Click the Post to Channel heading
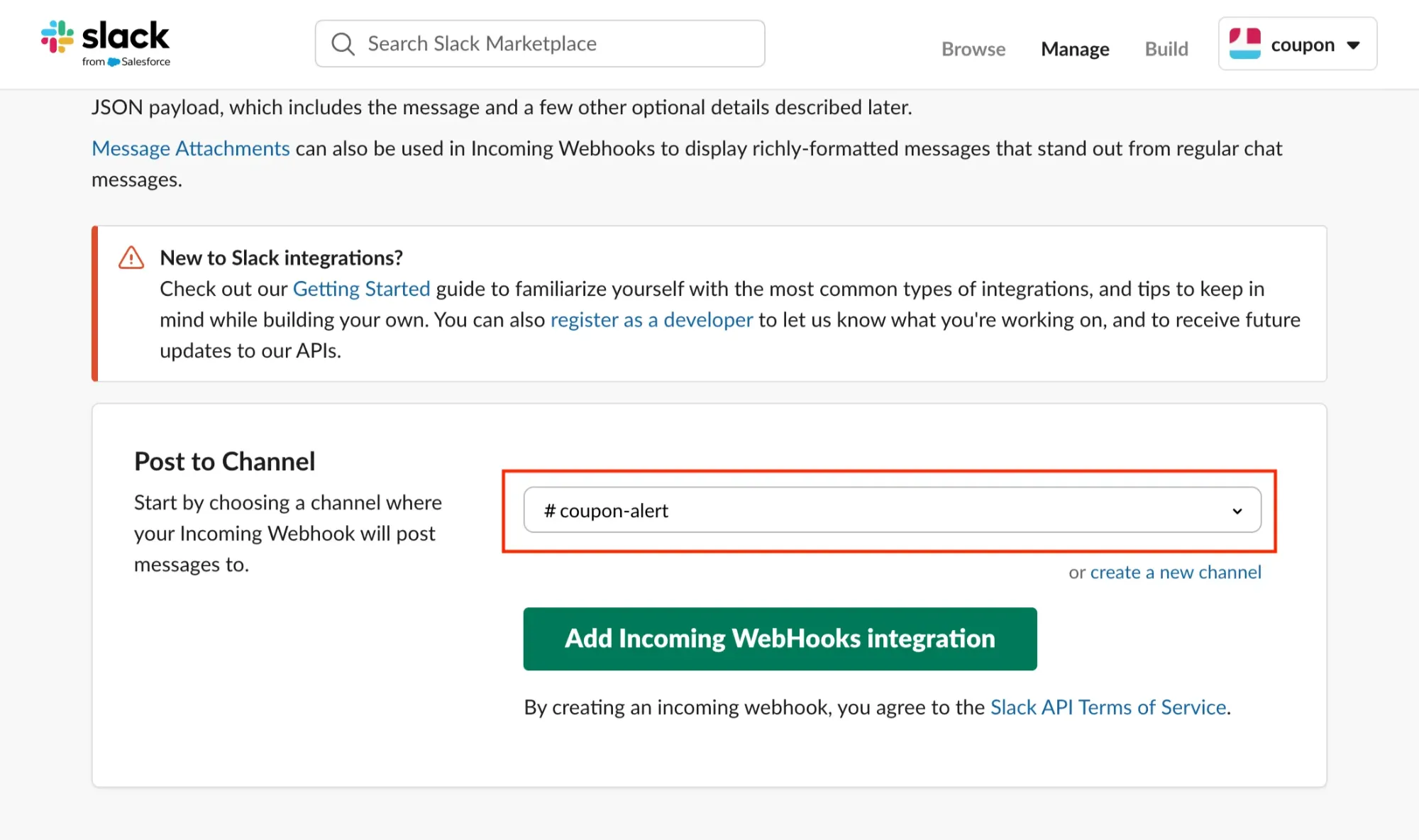Viewport: 1419px width, 840px height. [x=224, y=462]
